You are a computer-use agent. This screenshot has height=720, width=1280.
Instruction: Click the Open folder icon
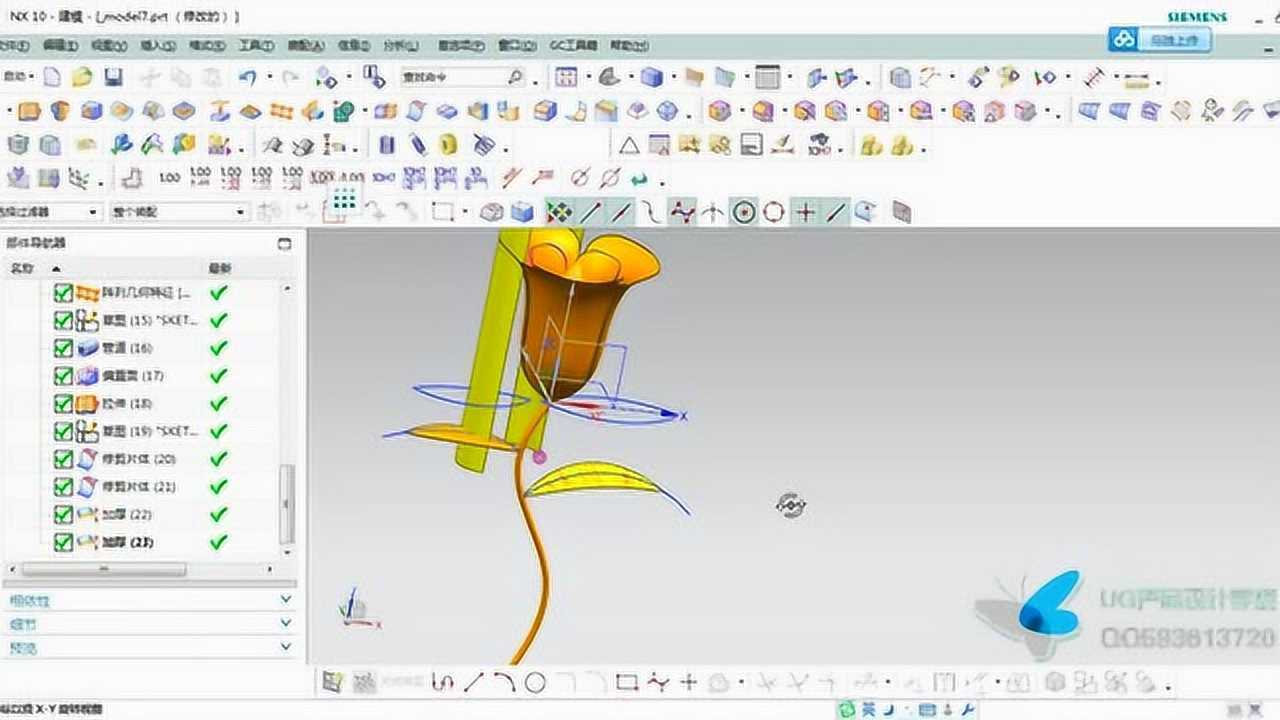point(82,77)
